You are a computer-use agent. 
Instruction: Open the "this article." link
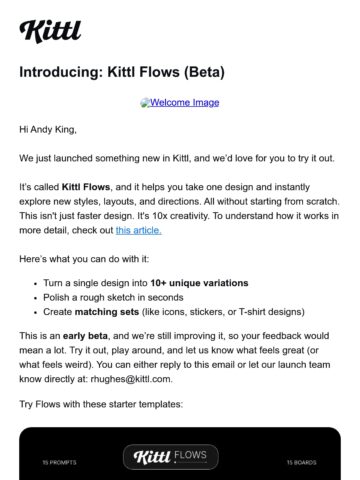point(139,230)
